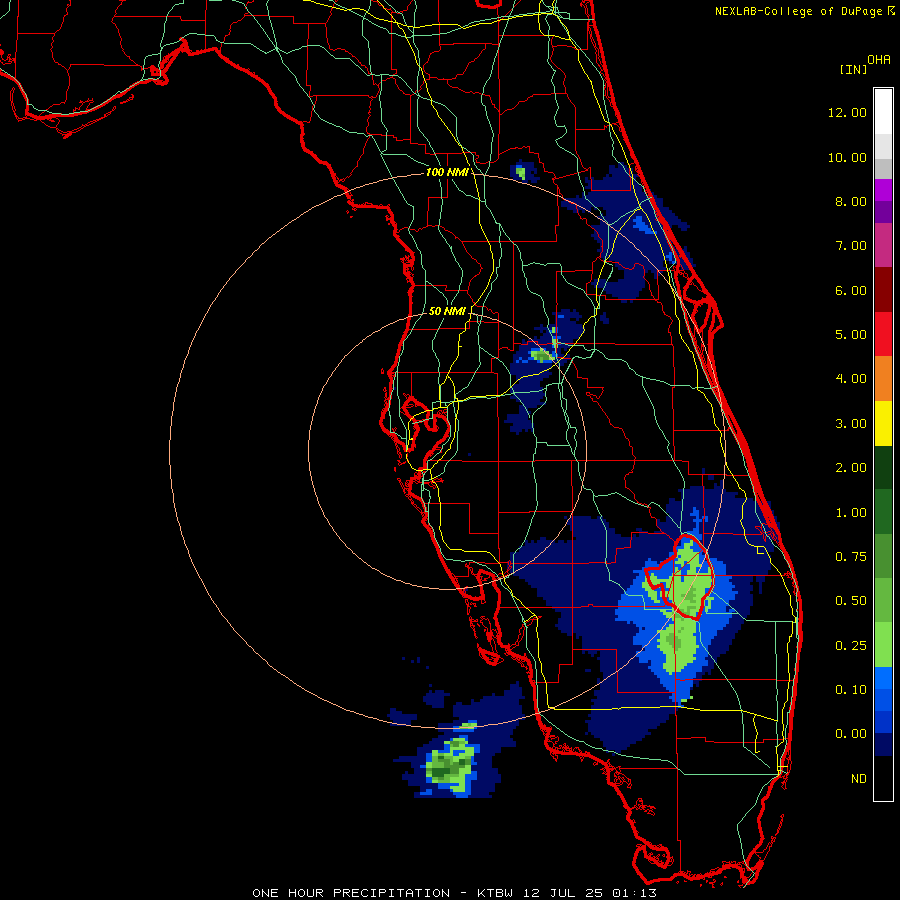Pick the yellow 3.00 legend swatch
Viewport: 900px width, 900px height.
coord(883,423)
